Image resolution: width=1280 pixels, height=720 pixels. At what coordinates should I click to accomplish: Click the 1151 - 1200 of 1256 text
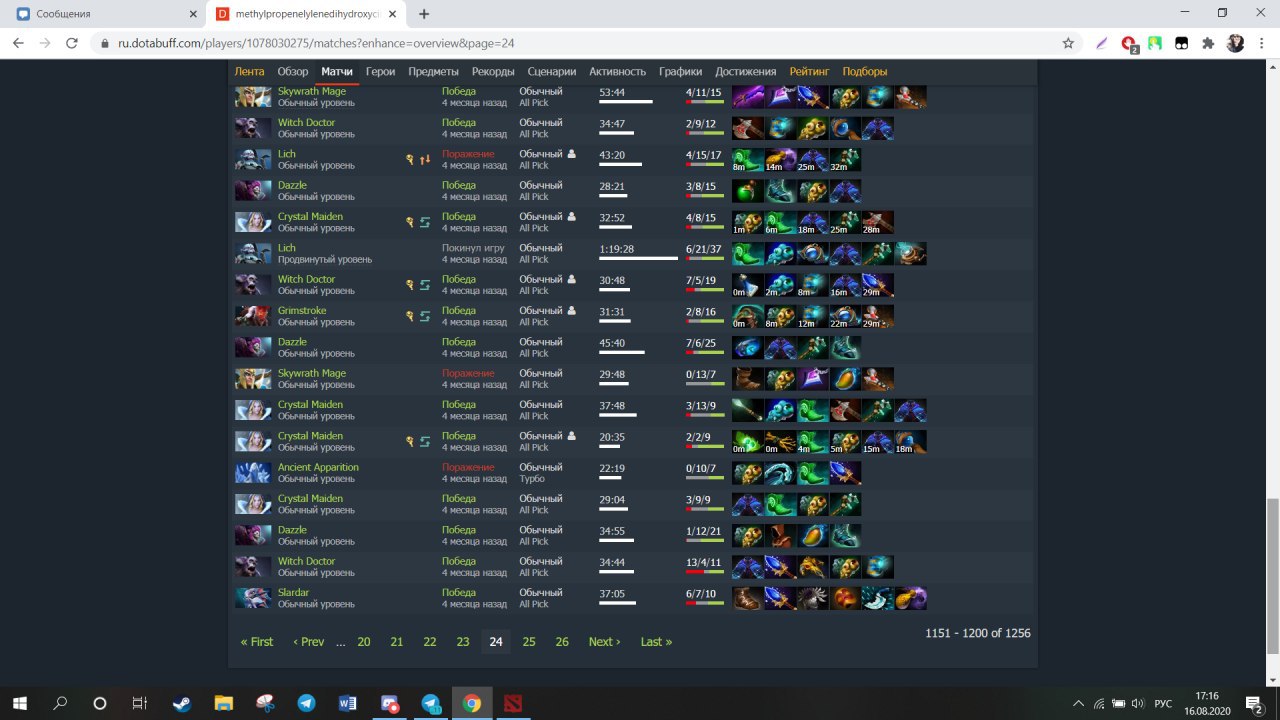click(978, 633)
